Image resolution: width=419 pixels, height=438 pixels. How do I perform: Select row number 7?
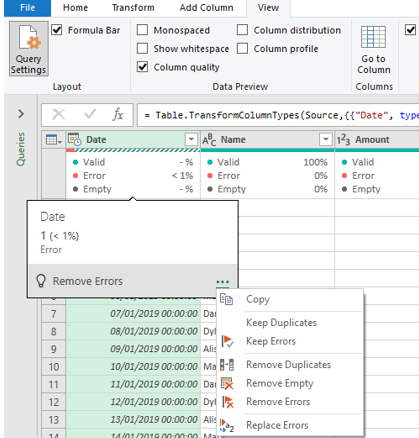tap(54, 314)
